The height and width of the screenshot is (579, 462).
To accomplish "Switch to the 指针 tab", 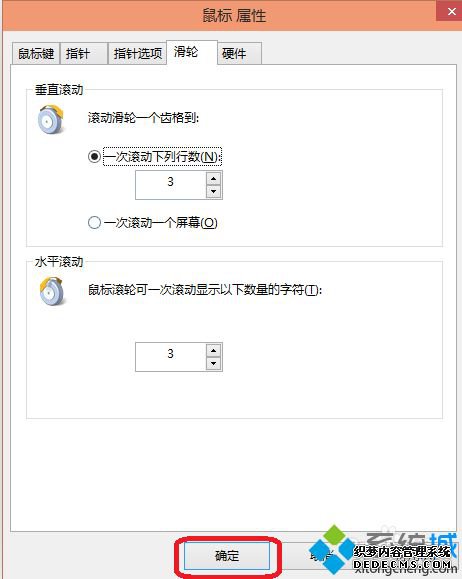I will click(84, 54).
